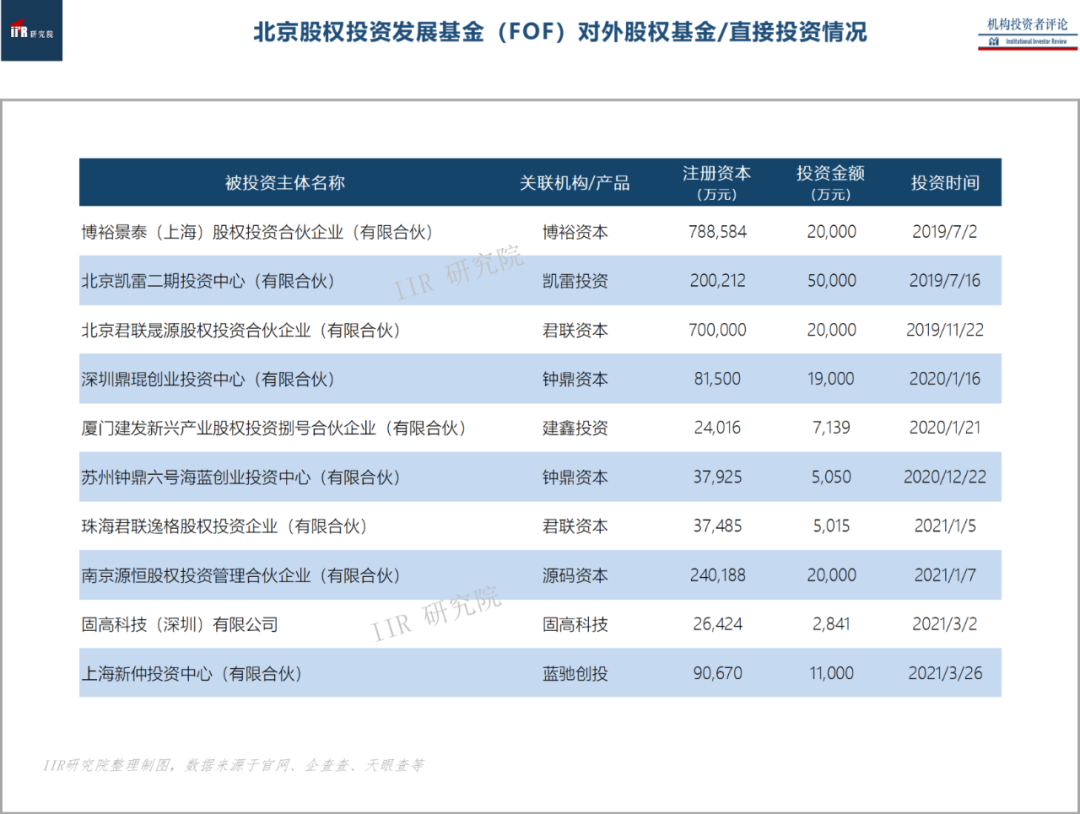Select 厦门建发新兴产业股权投资捌号合伙企业（有限合伙）
1080x814 pixels.
(x=273, y=428)
